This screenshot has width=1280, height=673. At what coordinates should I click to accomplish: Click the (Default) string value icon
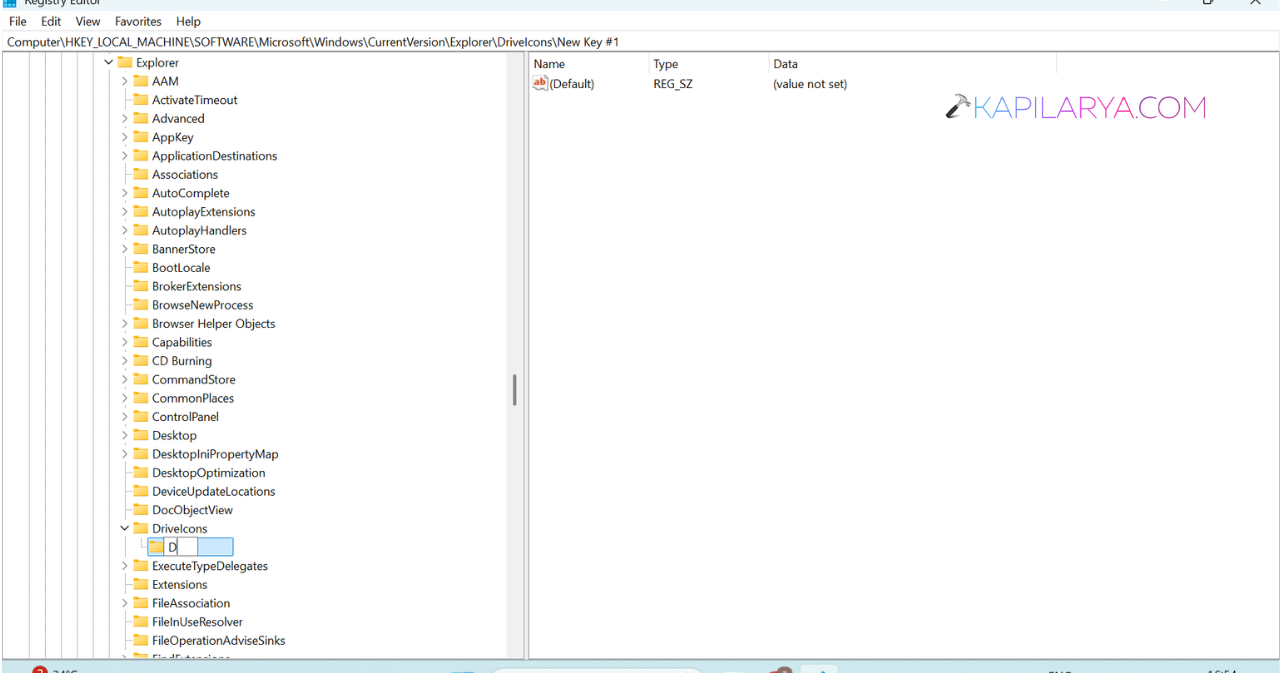[540, 84]
